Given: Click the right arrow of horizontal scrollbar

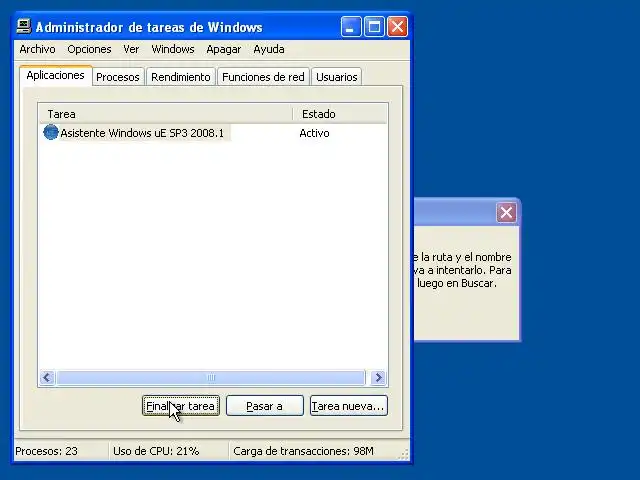Looking at the screenshot, I should tap(378, 378).
